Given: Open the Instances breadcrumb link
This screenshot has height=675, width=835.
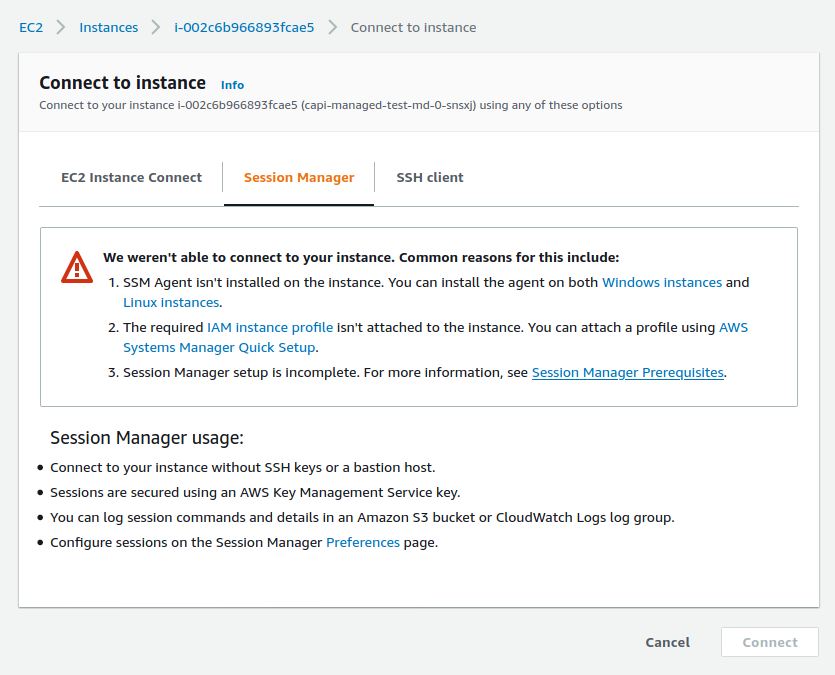Looking at the screenshot, I should (109, 27).
